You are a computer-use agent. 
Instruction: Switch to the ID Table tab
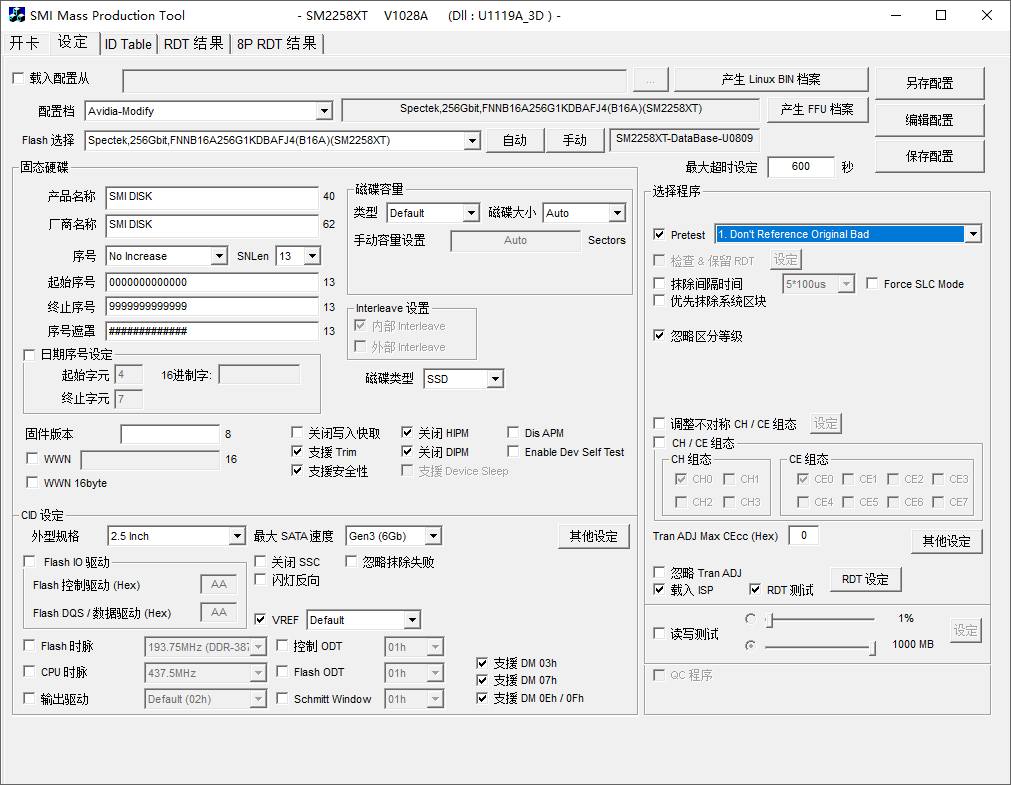[128, 44]
